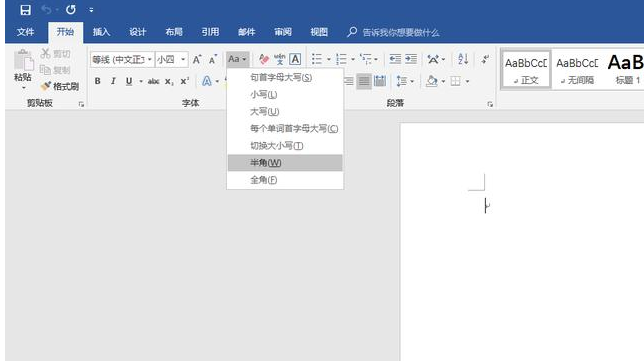The height and width of the screenshot is (361, 644).
Task: Click the Phonetic Guide icon
Action: pyautogui.click(x=280, y=59)
